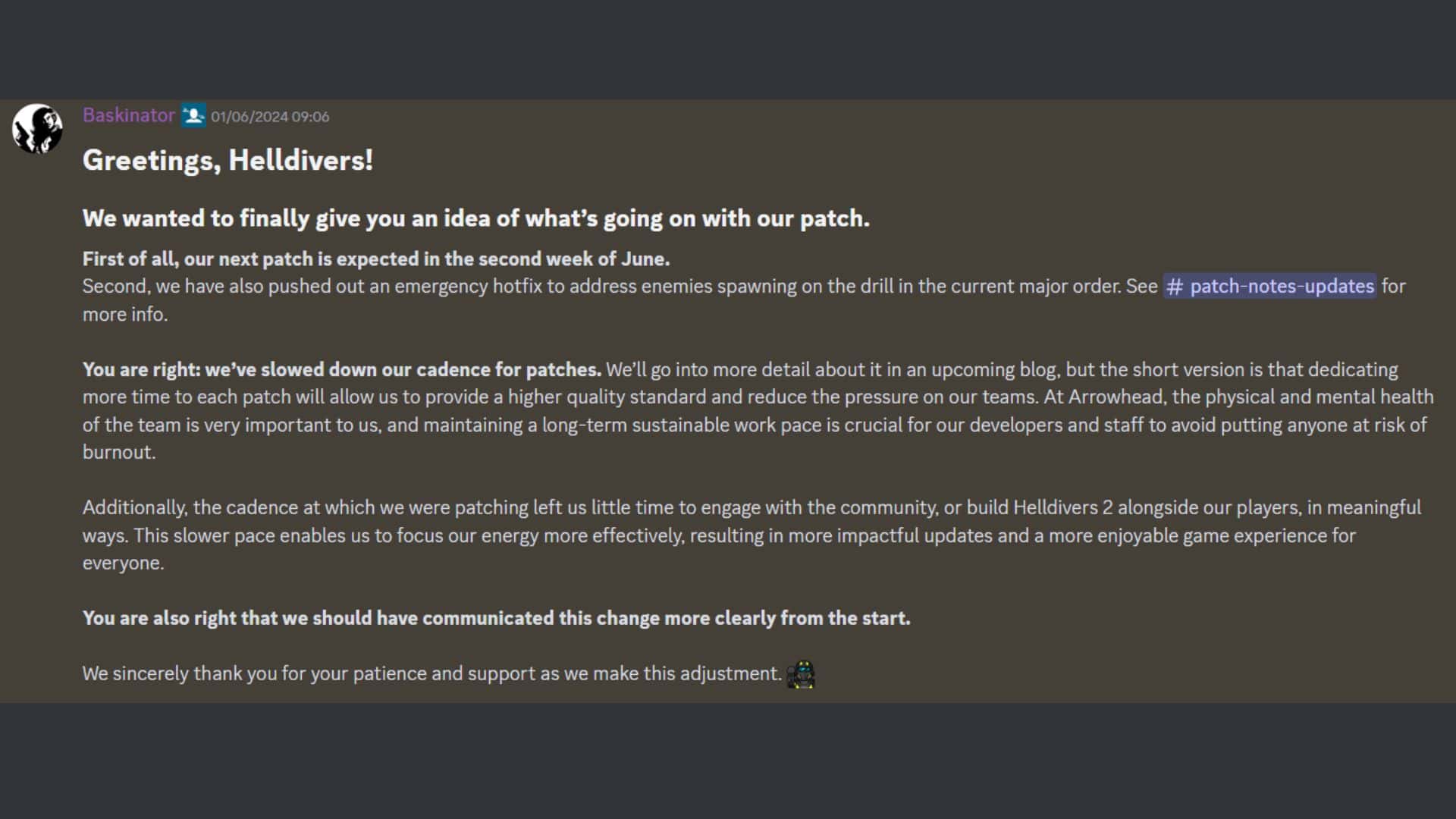
Task: Click the 'Greetings, Helldivers!' heading
Action: click(x=227, y=160)
